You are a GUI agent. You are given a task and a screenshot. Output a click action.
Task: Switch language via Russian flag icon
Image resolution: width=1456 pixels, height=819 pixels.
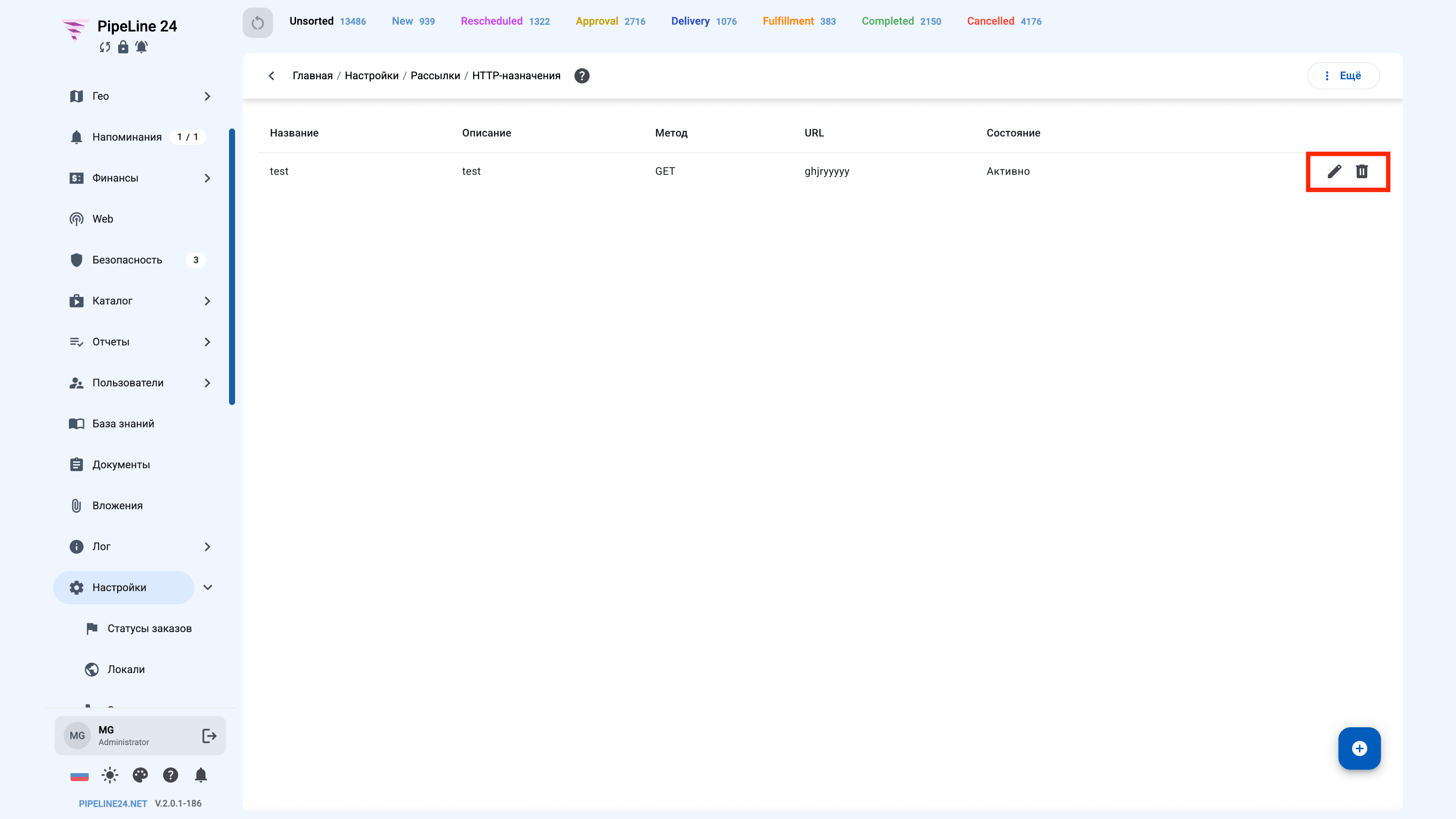(x=79, y=776)
